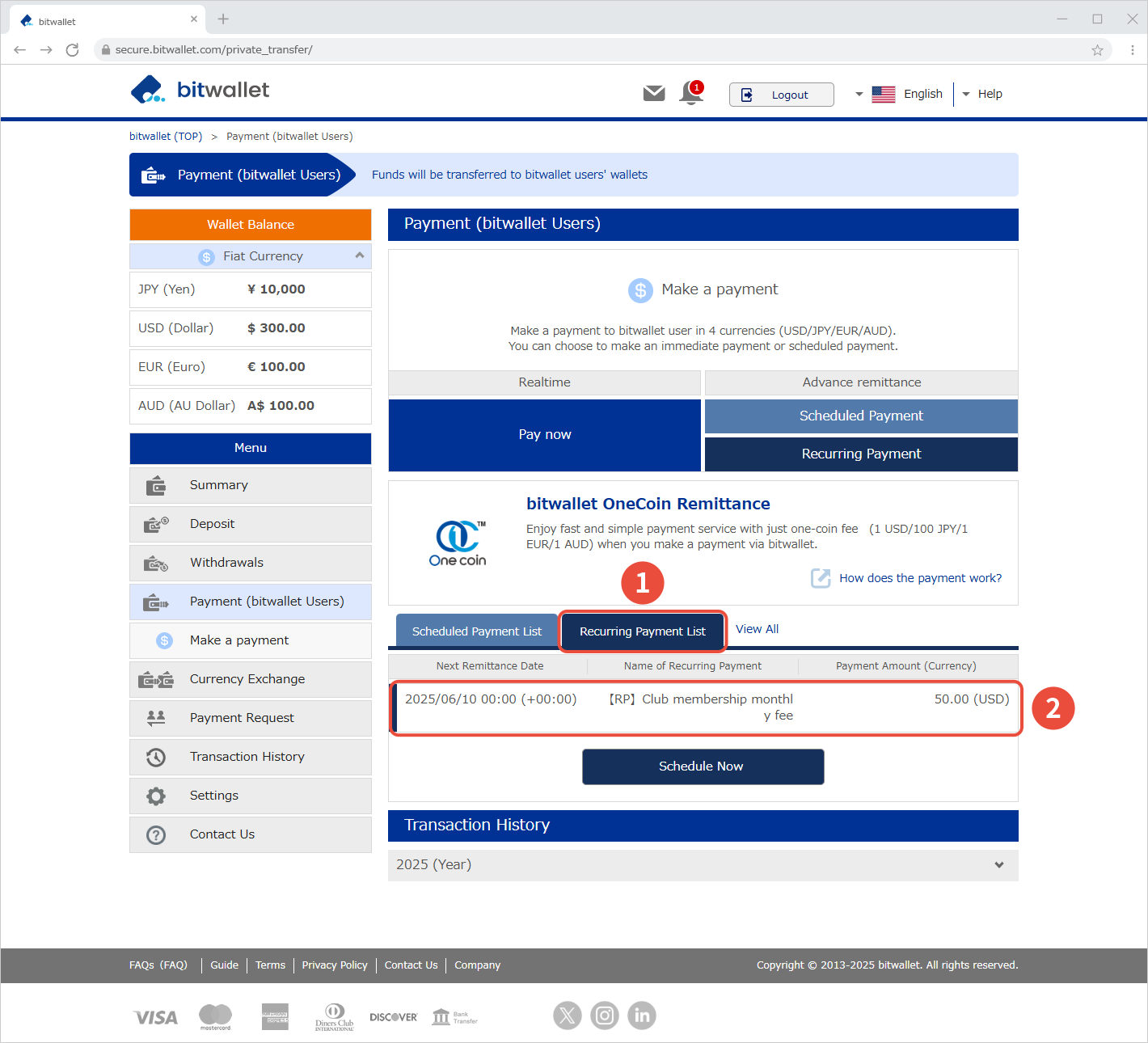
Task: Click the bitwallet logo in header
Action: click(200, 90)
